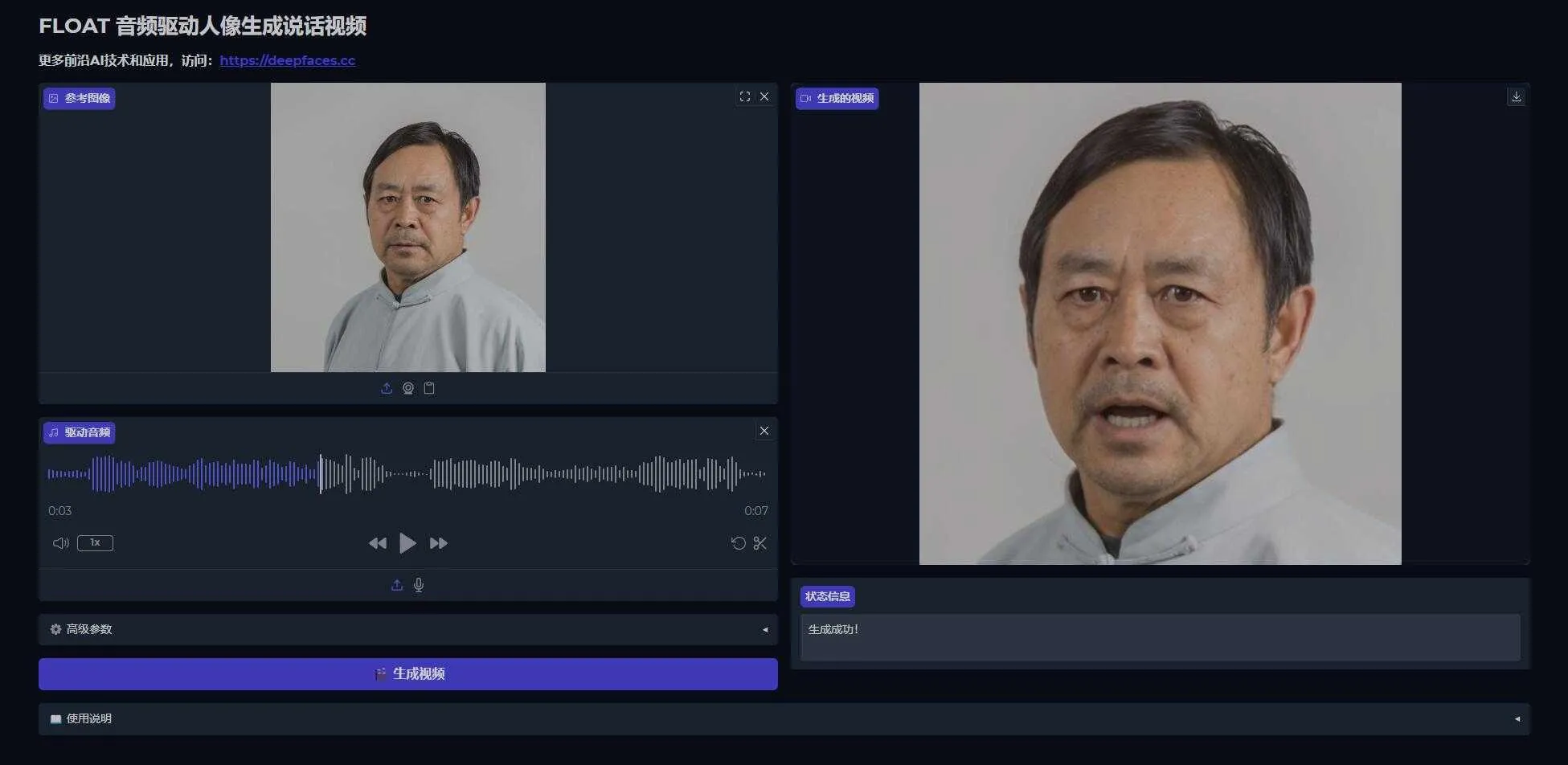1568x765 pixels.
Task: Expand the 使用说明 usage instructions section
Action: click(784, 718)
